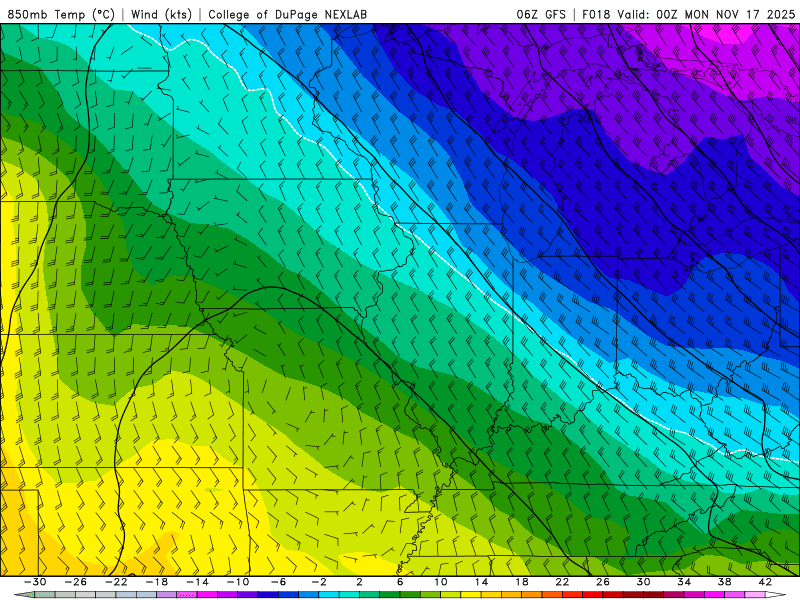The width and height of the screenshot is (800, 600).
Task: Click the '38' colorbar label
Action: pyautogui.click(x=724, y=582)
